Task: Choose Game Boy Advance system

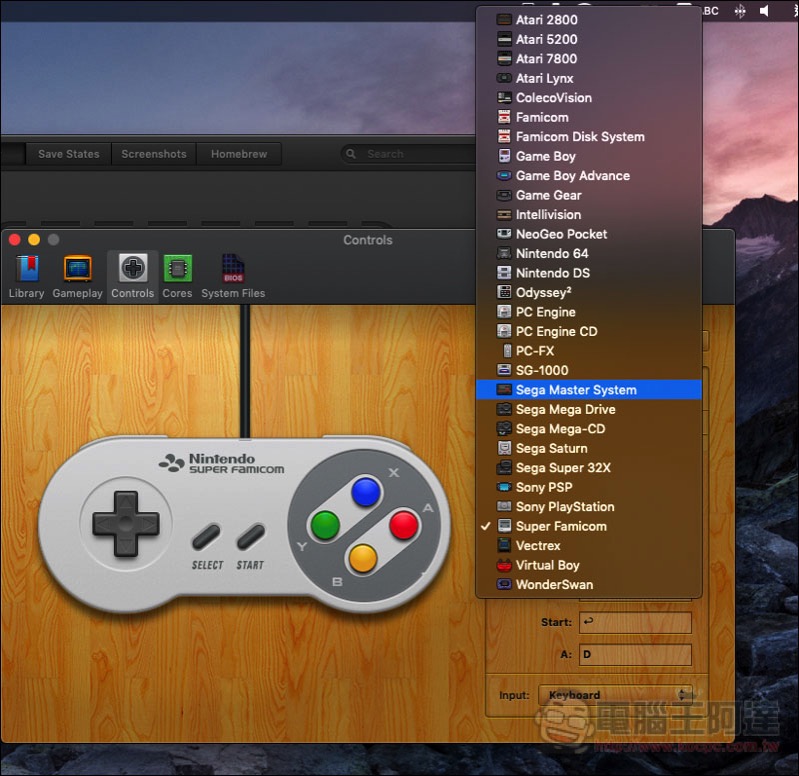Action: point(589,176)
